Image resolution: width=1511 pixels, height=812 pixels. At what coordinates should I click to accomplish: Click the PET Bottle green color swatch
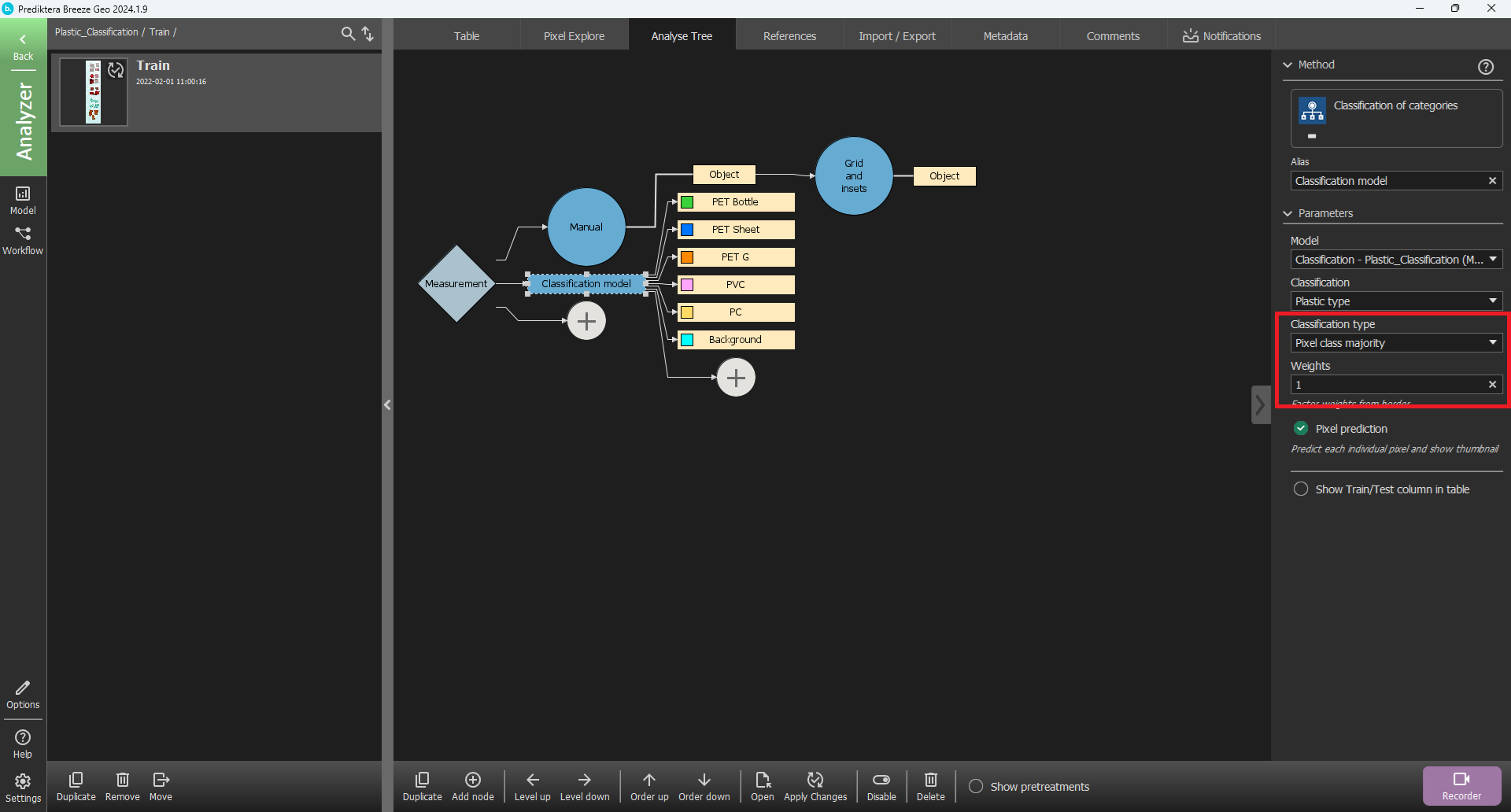pos(687,202)
